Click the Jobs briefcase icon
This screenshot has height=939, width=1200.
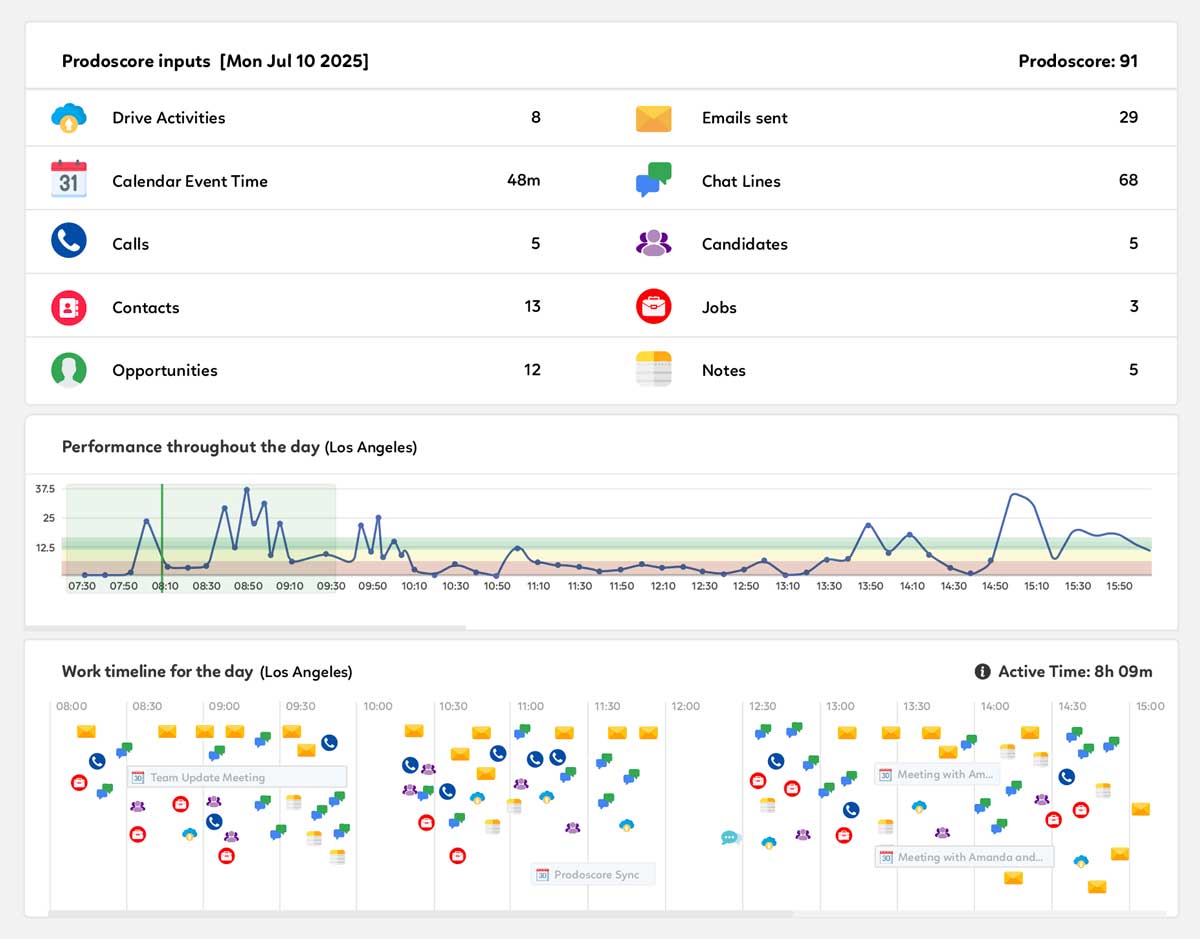pos(653,307)
